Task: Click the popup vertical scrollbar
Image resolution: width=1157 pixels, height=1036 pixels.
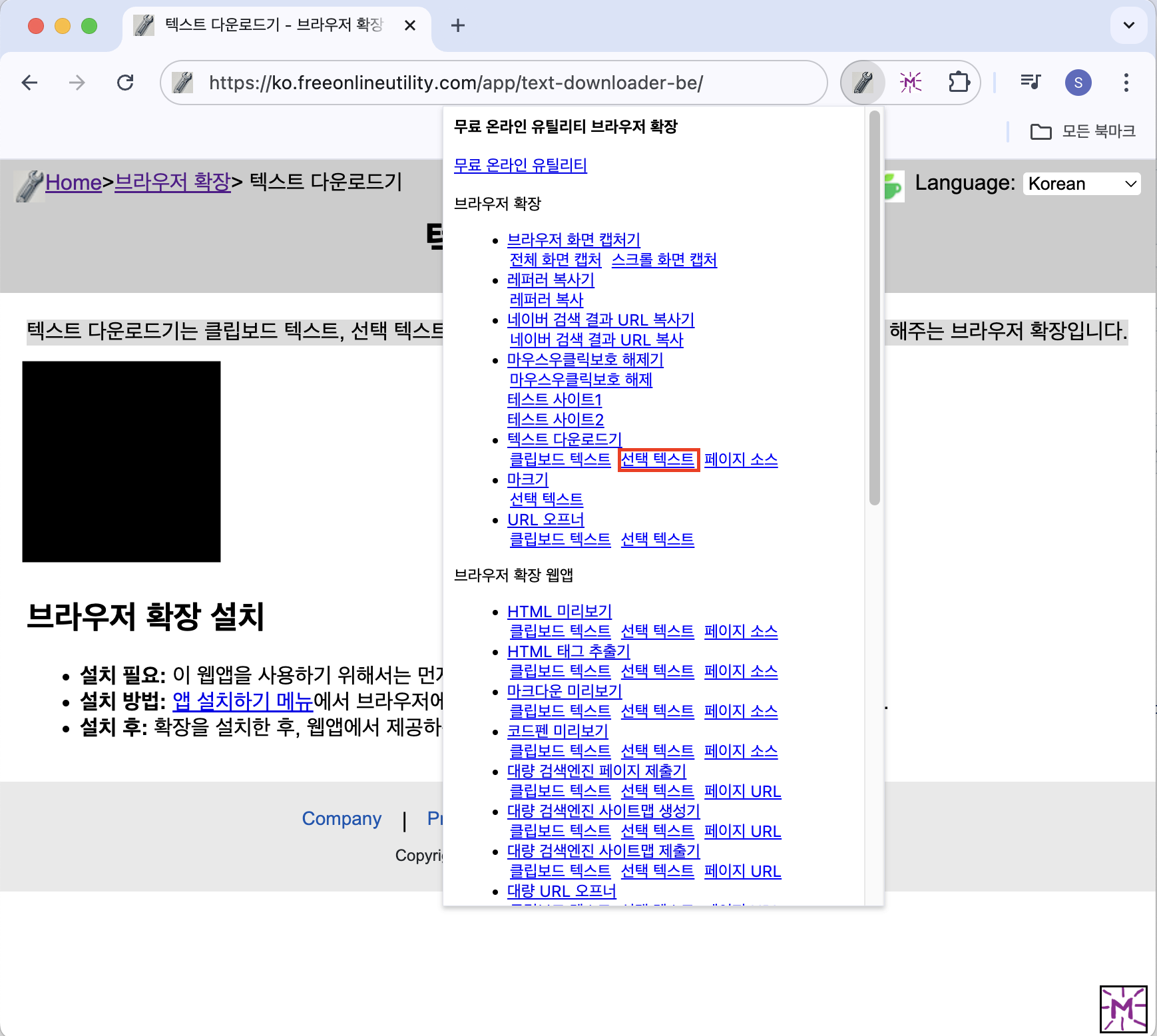Action: point(875,306)
